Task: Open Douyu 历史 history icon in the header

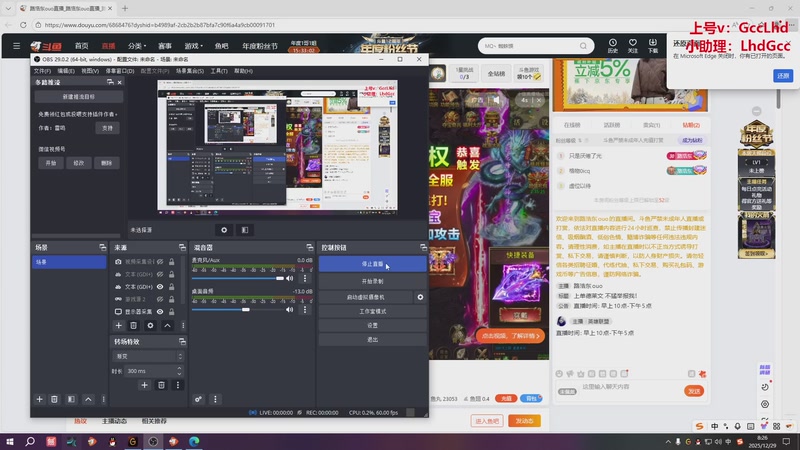Action: pyautogui.click(x=613, y=45)
